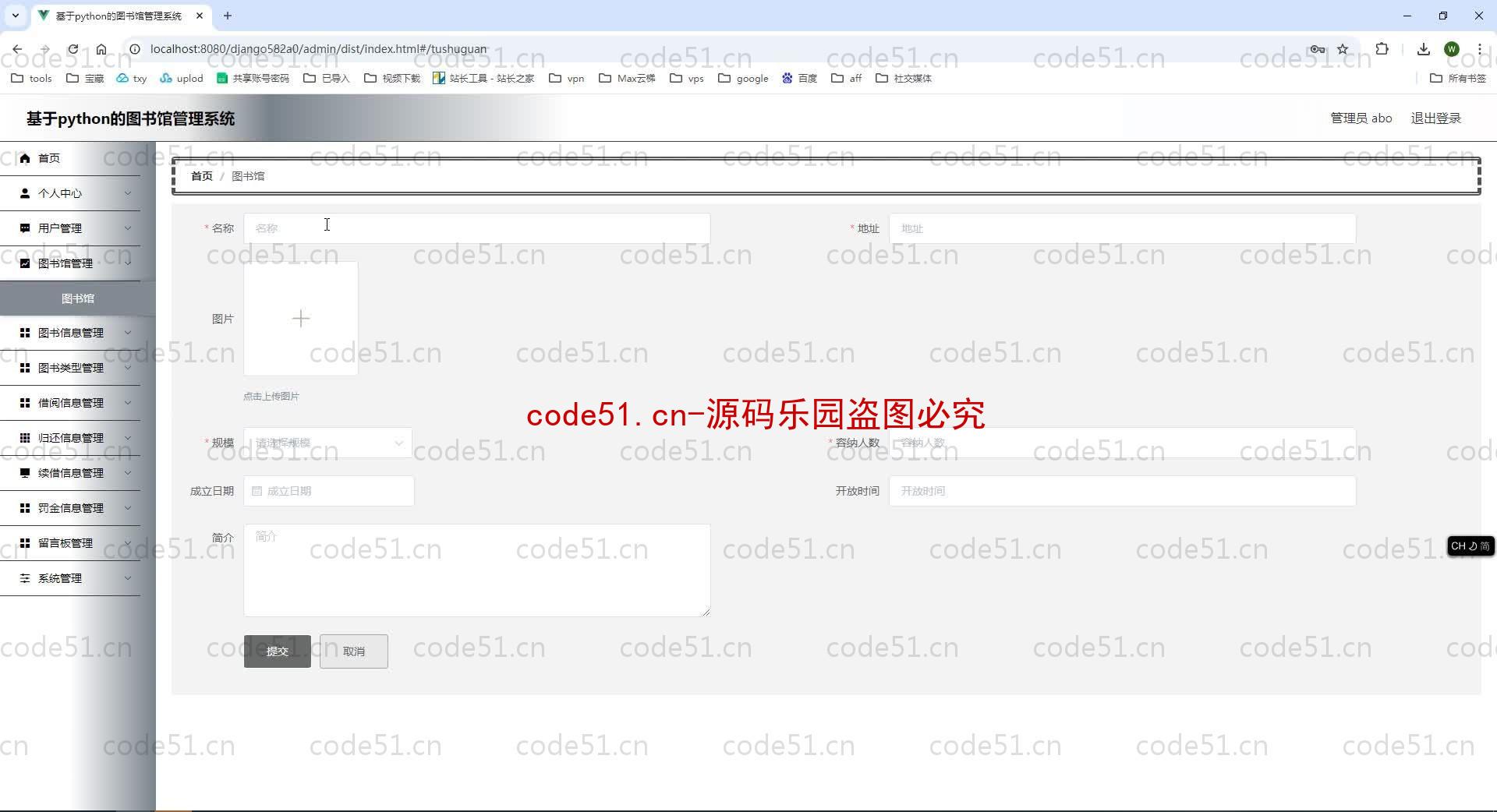This screenshot has height=812, width=1497.
Task: Focus the 容纳人数 input field
Action: [x=1123, y=443]
